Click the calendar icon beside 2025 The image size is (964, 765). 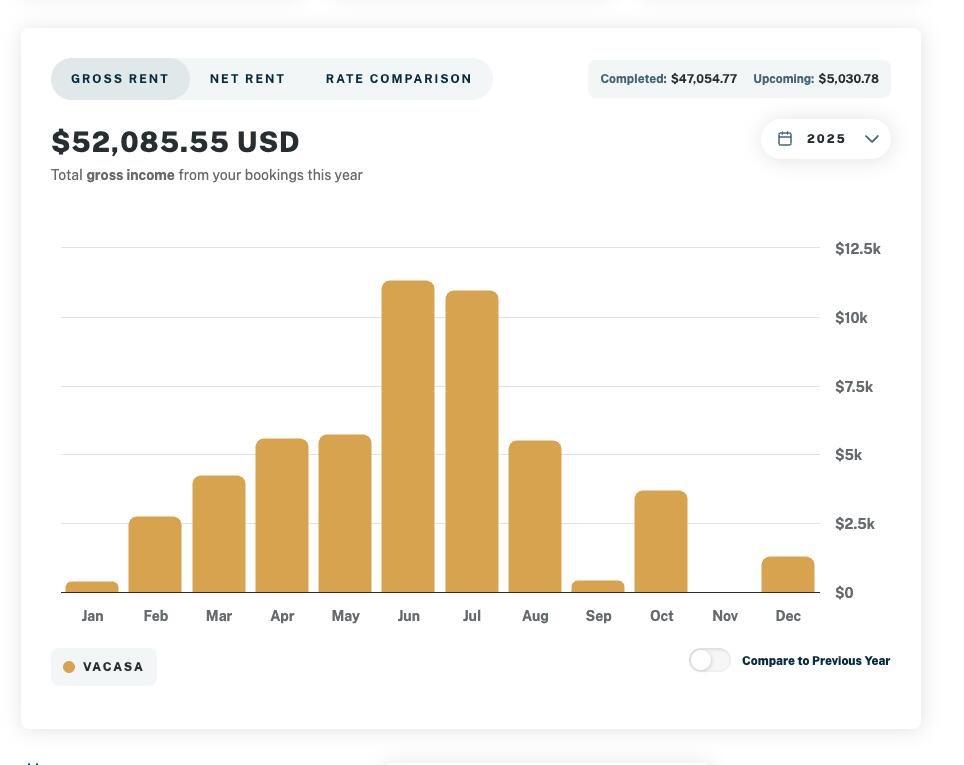785,139
